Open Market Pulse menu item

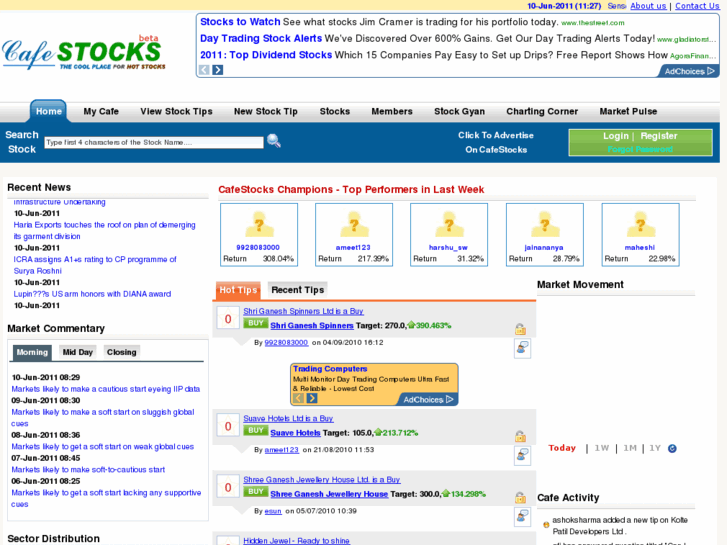point(628,111)
